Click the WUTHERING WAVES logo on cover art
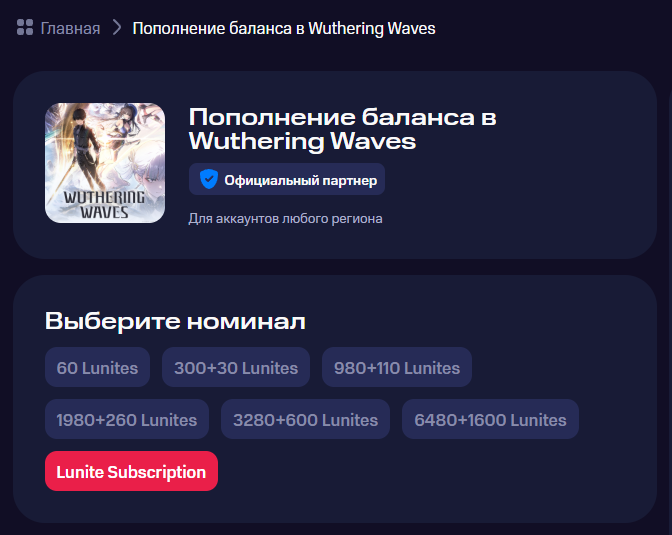 (104, 204)
